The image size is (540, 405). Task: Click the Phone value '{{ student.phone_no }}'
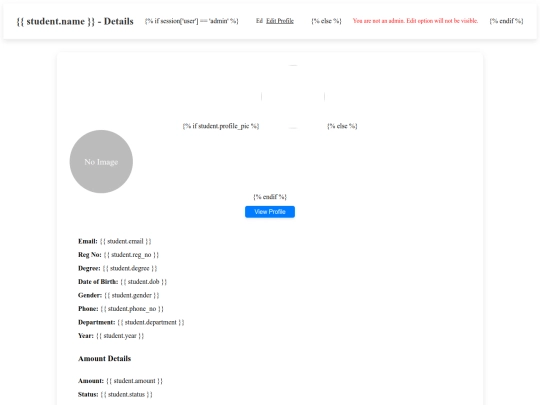coord(132,309)
